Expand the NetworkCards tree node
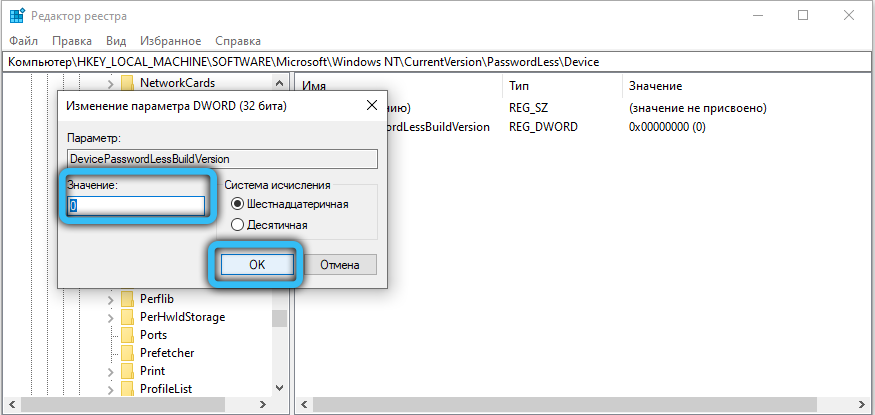The height and width of the screenshot is (415, 875). 111,82
